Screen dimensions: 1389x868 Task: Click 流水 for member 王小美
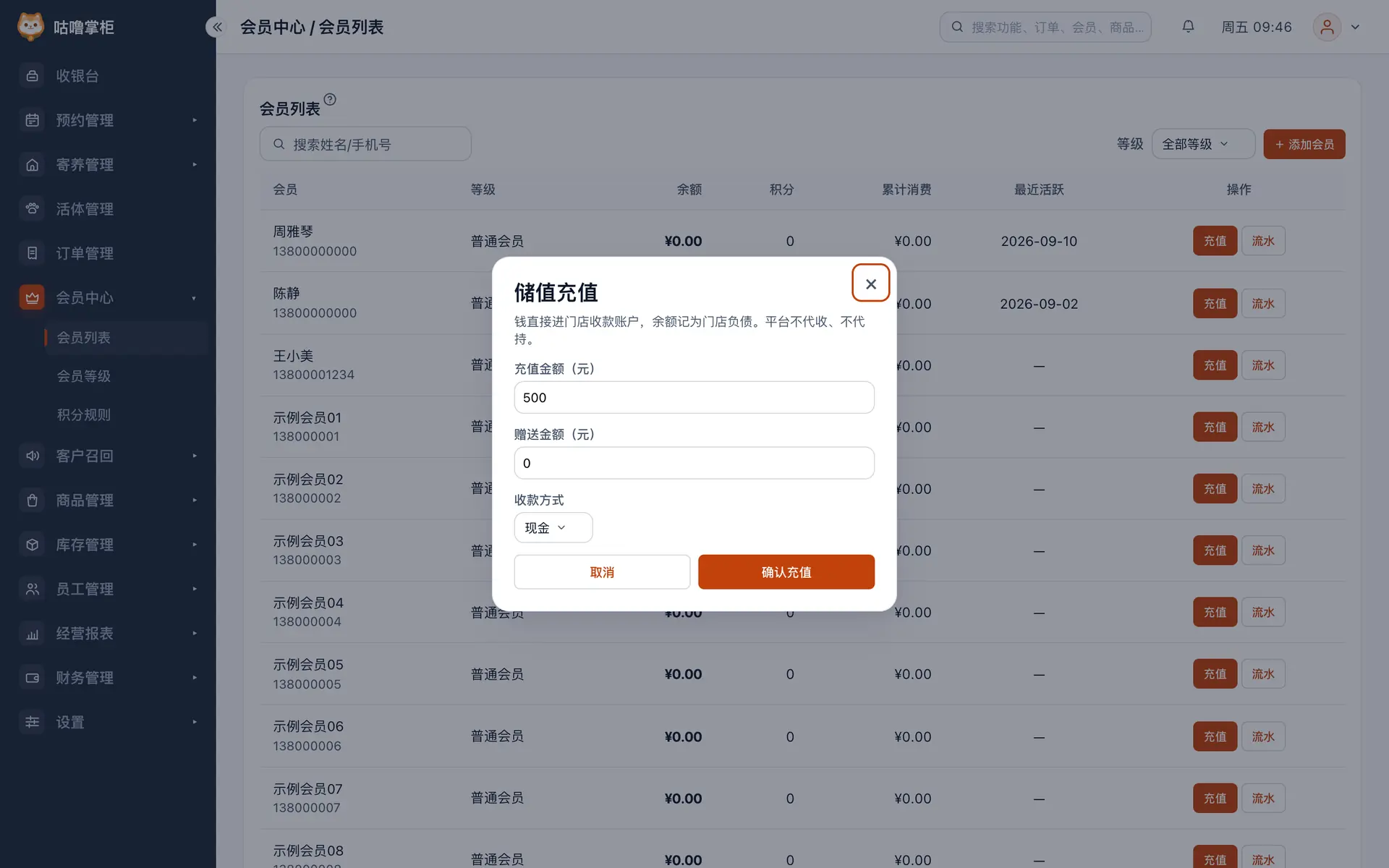tap(1263, 365)
